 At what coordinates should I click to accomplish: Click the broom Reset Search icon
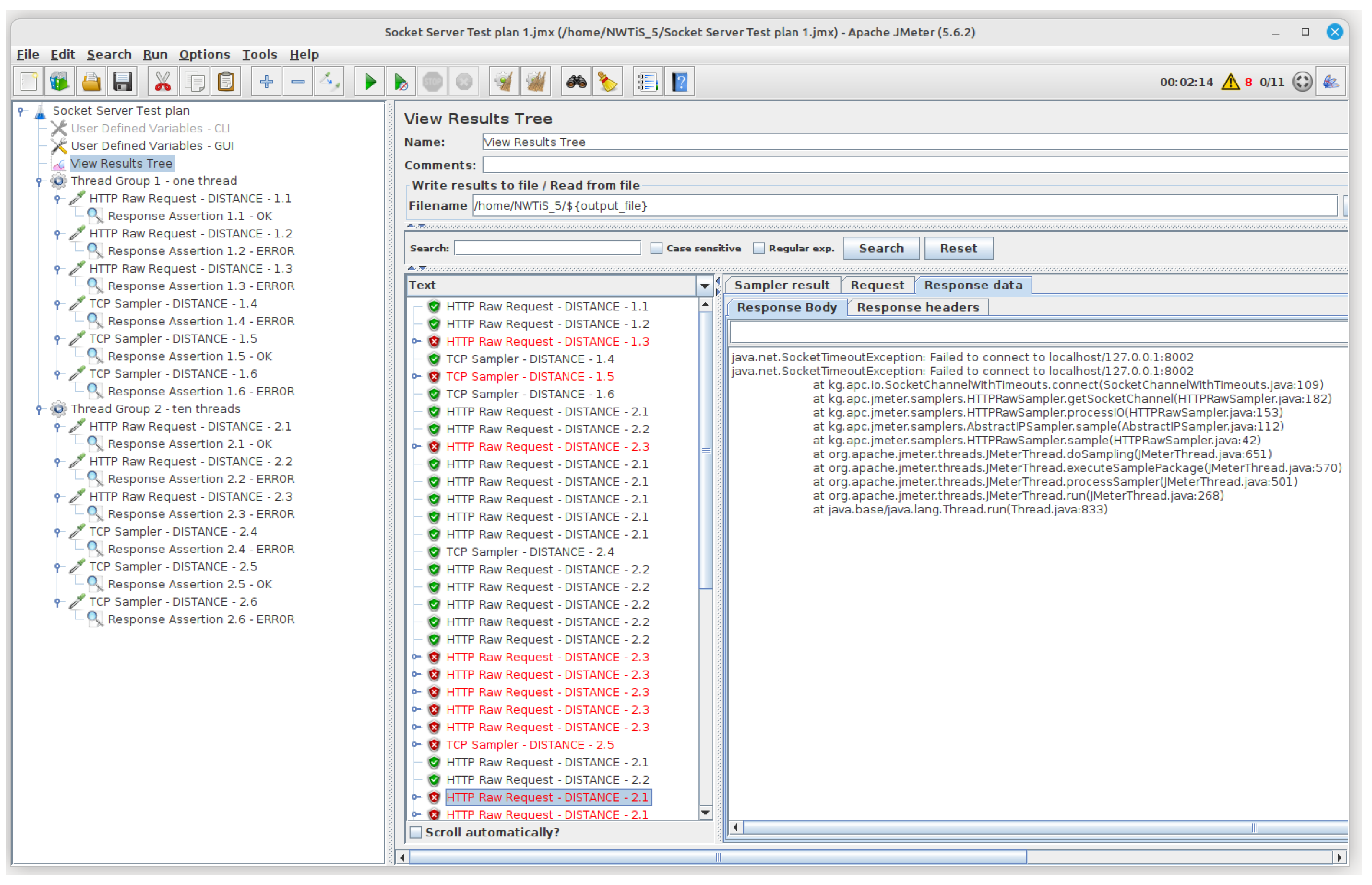click(607, 82)
